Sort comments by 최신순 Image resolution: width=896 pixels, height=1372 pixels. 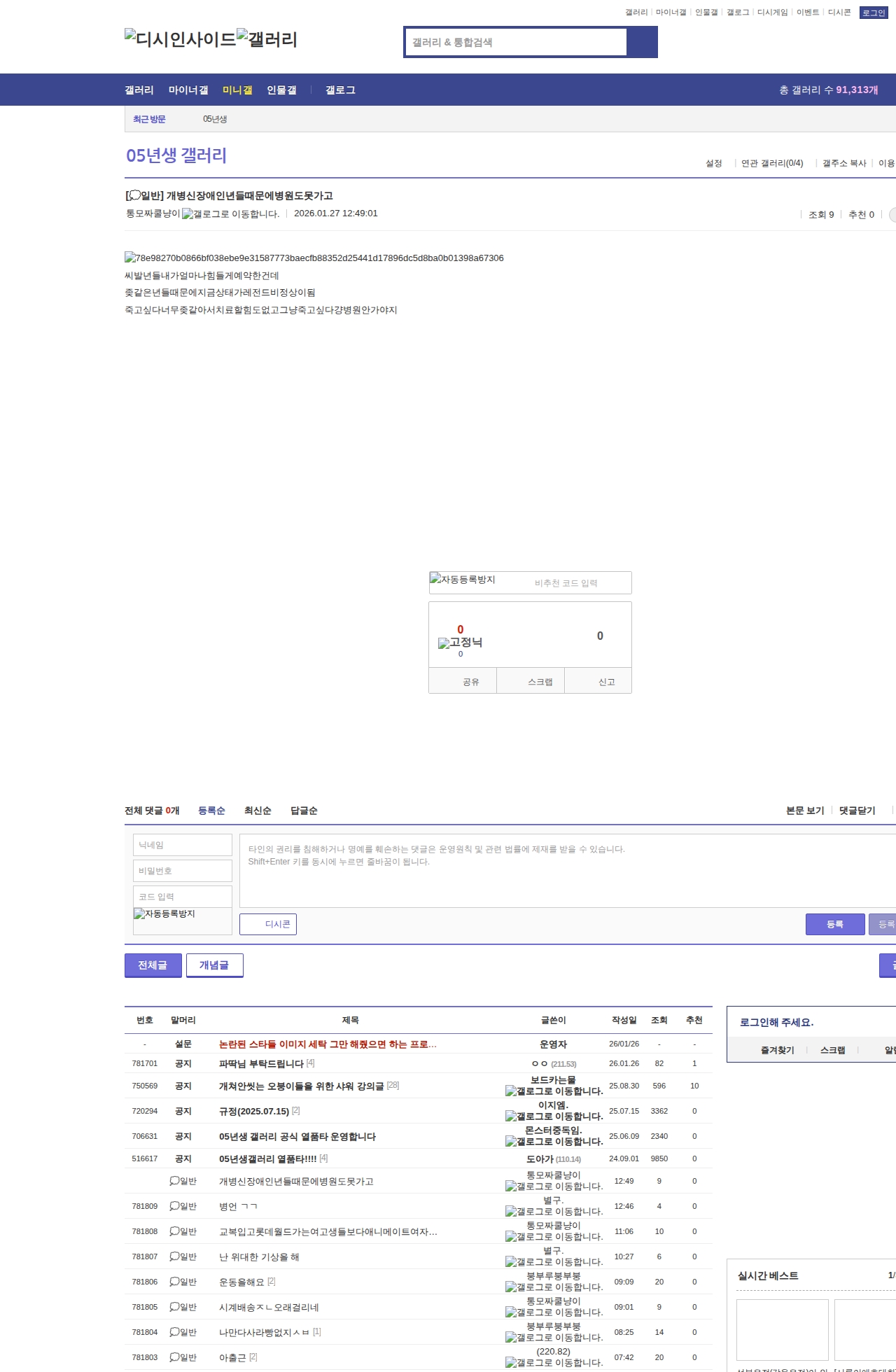(258, 811)
